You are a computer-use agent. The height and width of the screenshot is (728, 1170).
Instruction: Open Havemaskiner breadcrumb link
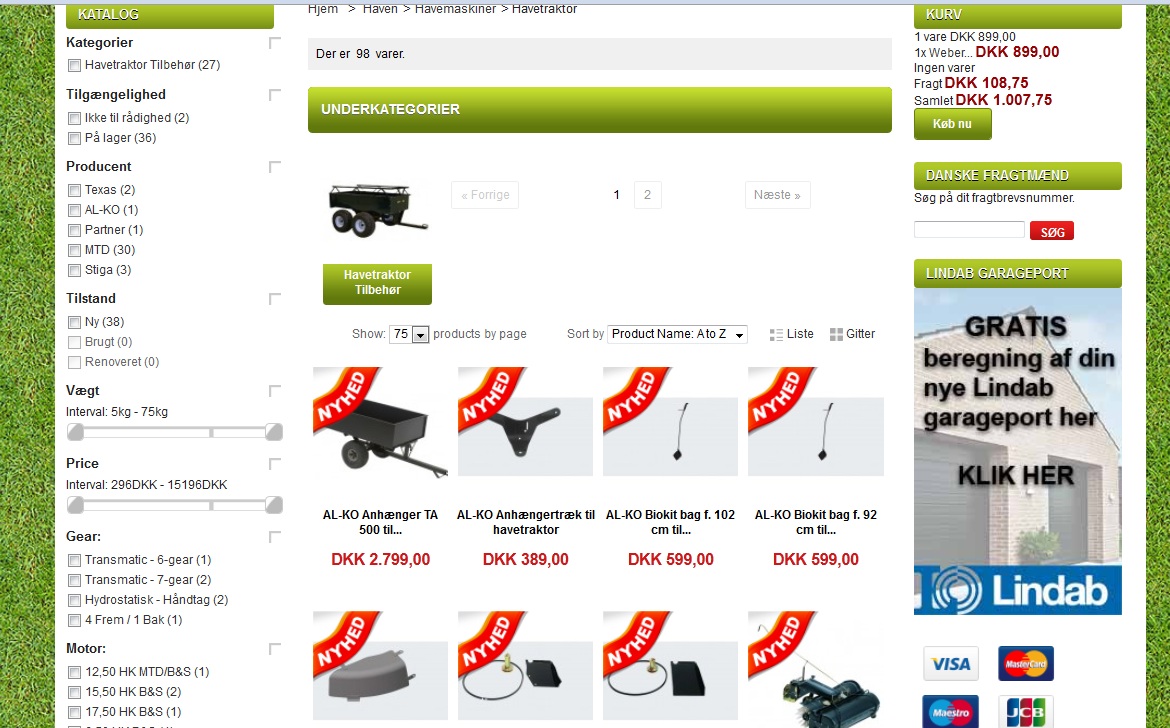[455, 9]
